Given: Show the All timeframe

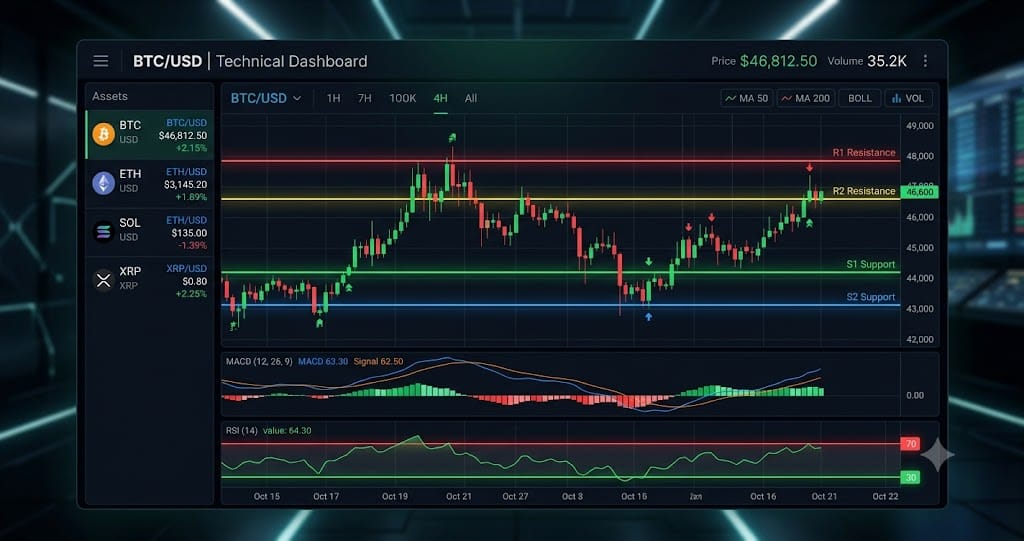Looking at the screenshot, I should (471, 98).
